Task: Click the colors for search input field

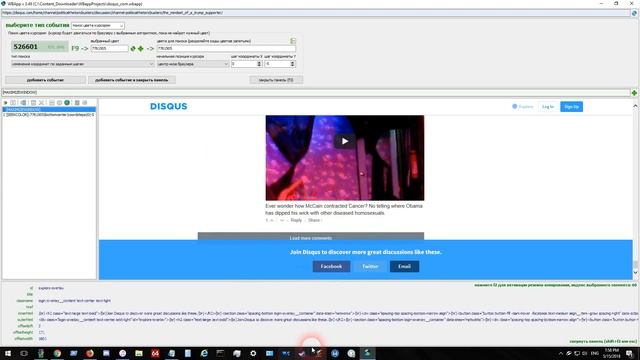Action: 226,49
